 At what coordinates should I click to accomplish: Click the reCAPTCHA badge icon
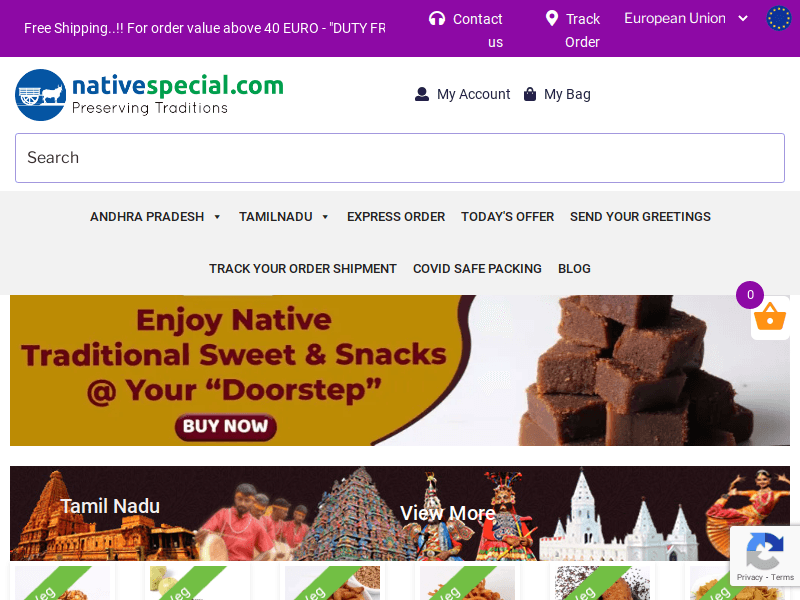[765, 552]
